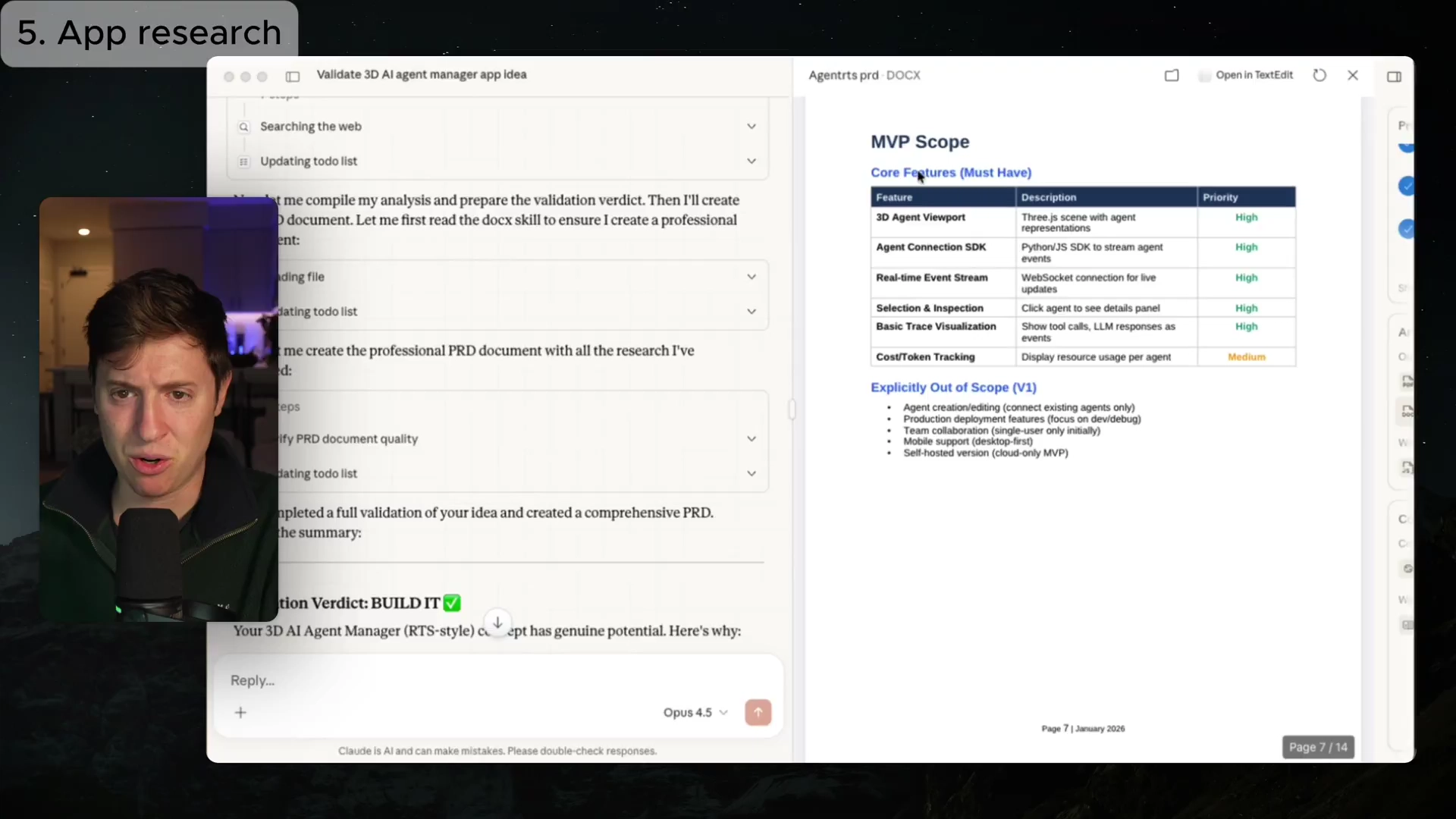
Task: Expand the Verify PRD document quality step
Action: (x=751, y=438)
